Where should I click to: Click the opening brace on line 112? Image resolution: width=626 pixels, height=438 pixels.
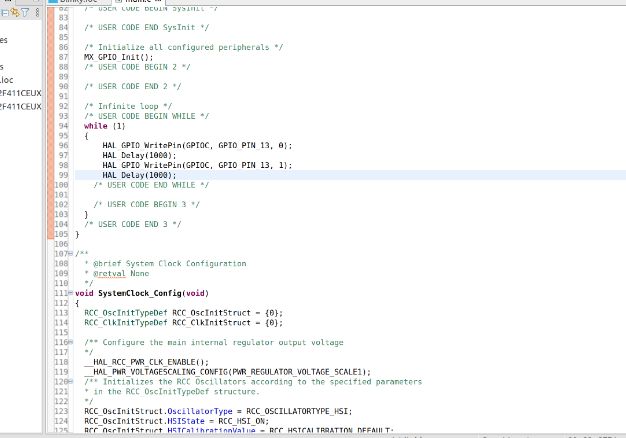click(x=77, y=303)
